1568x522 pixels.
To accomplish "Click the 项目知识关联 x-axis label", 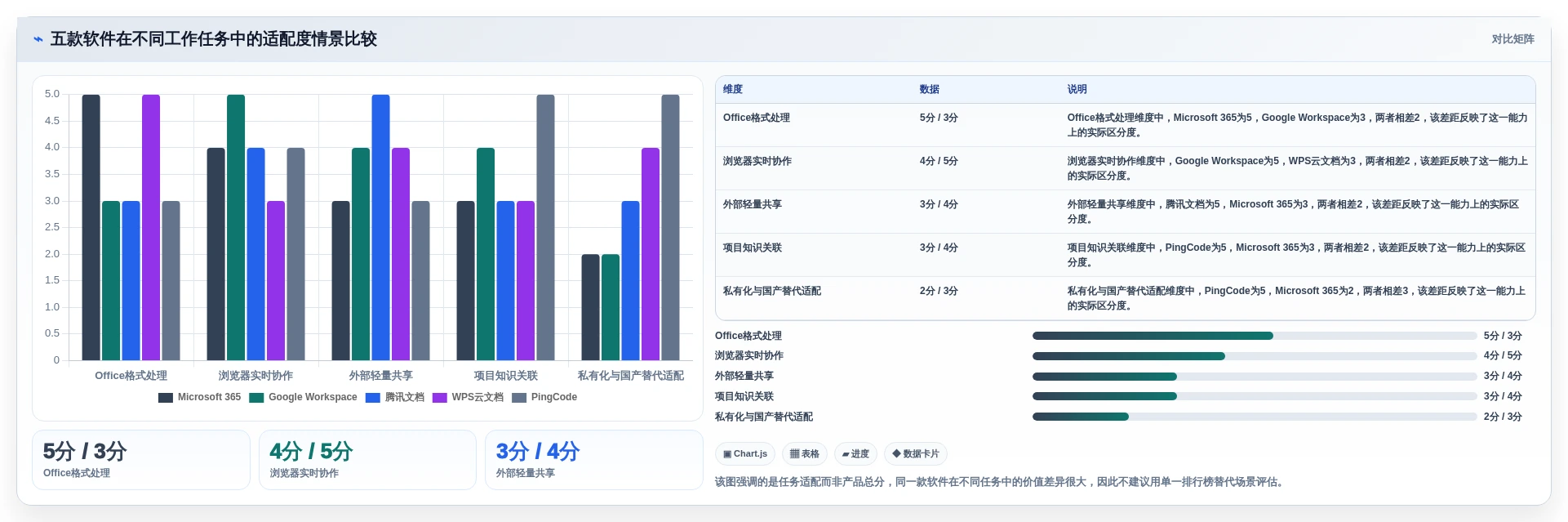I will [506, 376].
